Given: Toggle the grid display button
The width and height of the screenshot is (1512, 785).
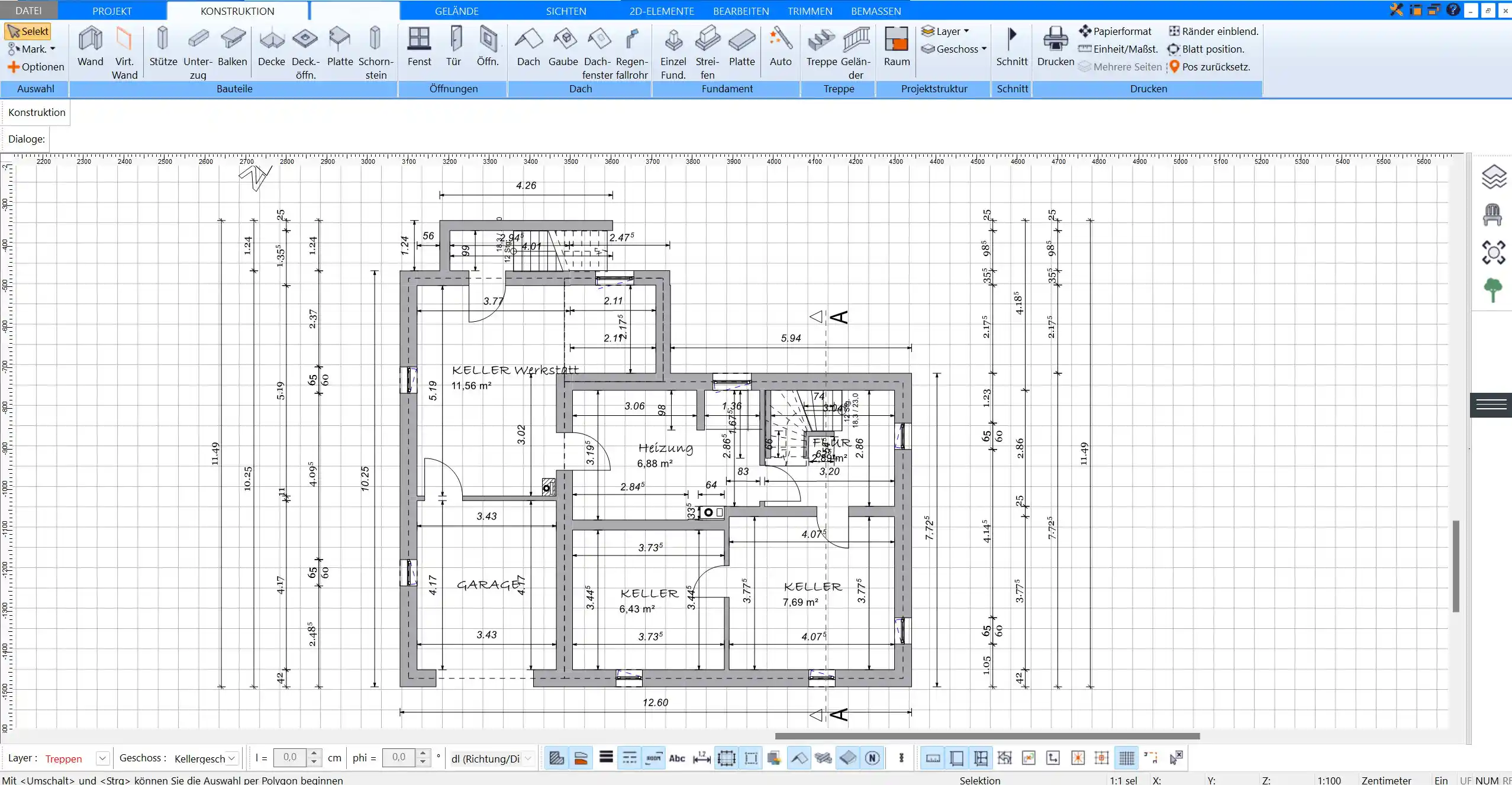Looking at the screenshot, I should (1127, 758).
